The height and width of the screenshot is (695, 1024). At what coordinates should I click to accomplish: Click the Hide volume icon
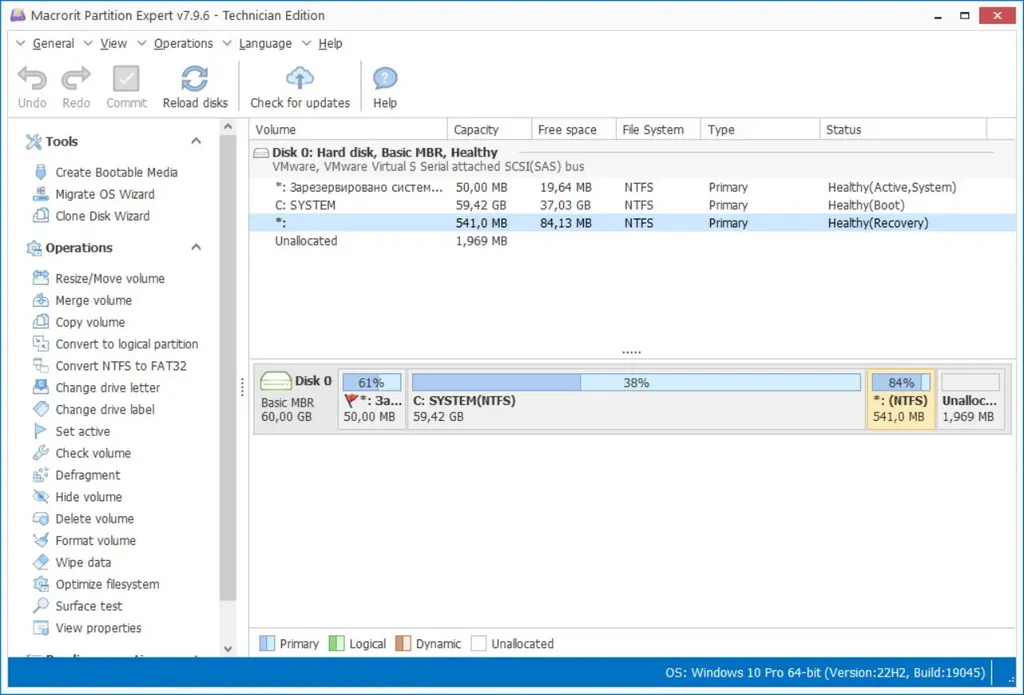(x=40, y=496)
